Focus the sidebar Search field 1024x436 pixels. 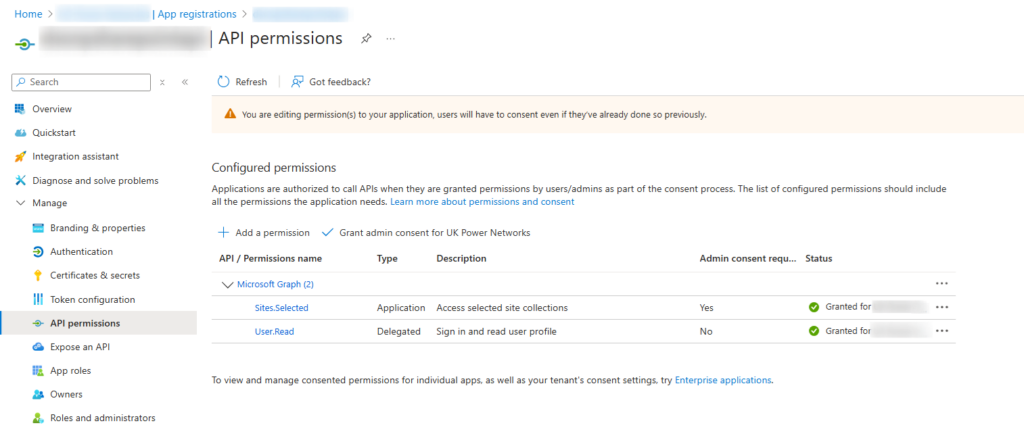click(82, 82)
